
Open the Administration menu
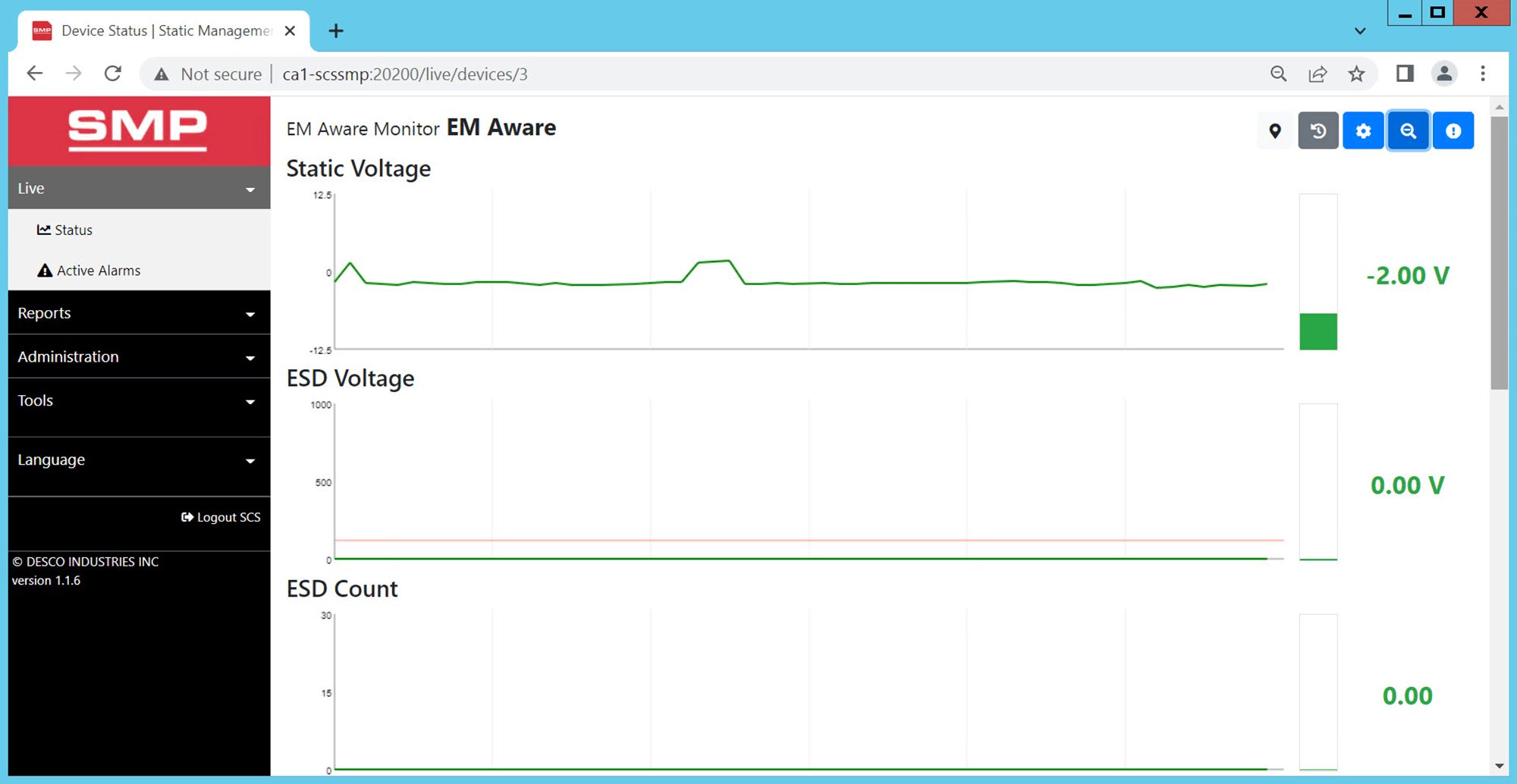coord(139,356)
